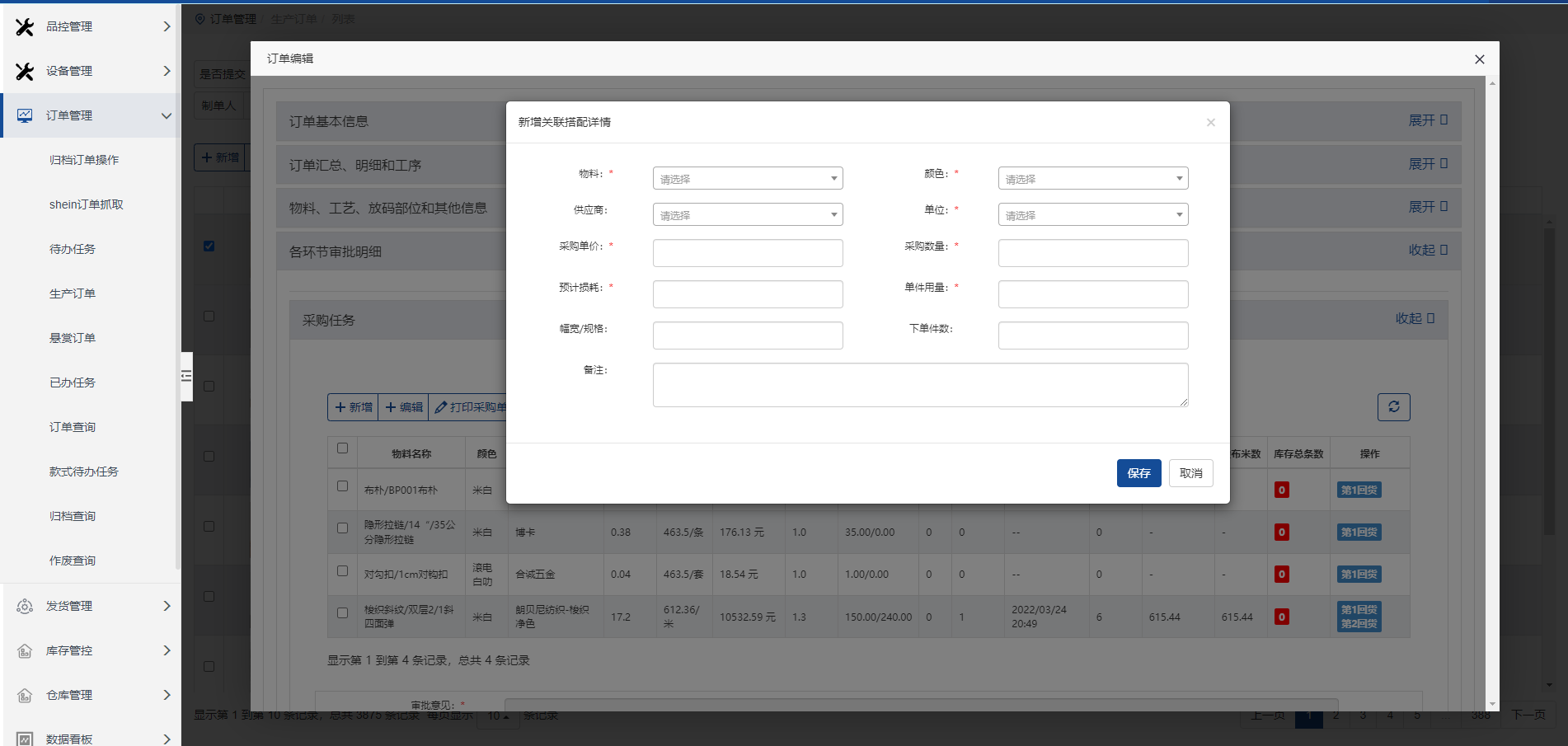Click the 发货管理 gear icon in sidebar
The height and width of the screenshot is (746, 1568).
[25, 607]
